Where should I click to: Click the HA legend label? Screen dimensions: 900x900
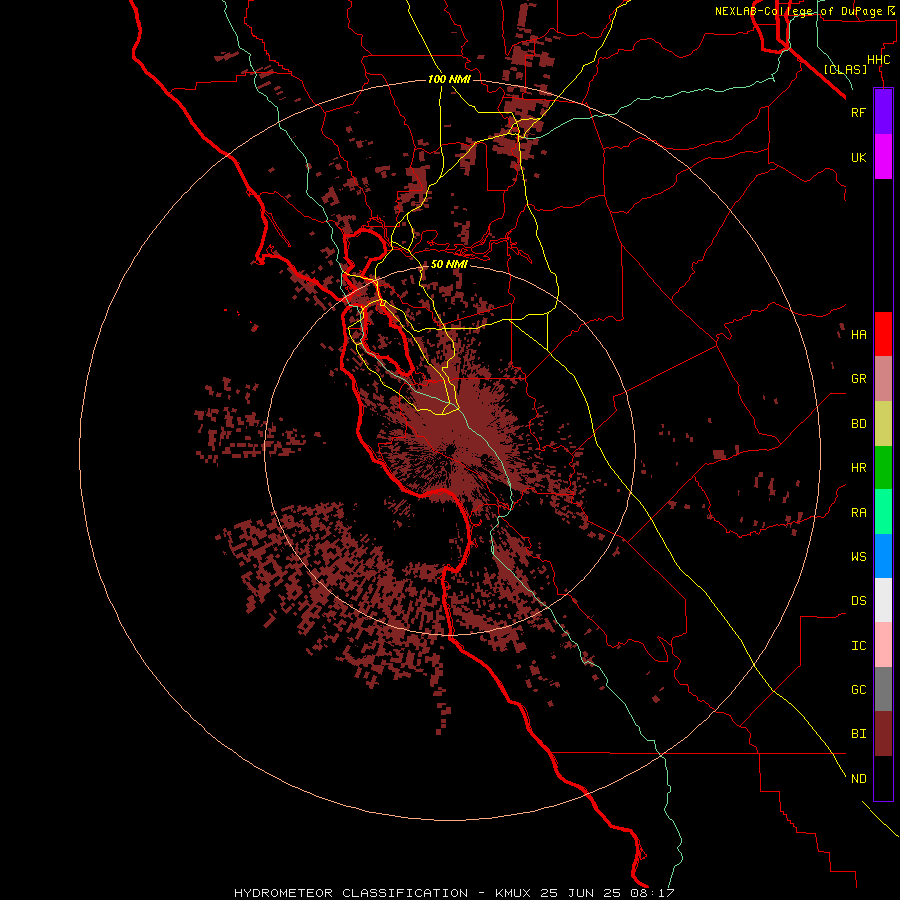pos(858,334)
